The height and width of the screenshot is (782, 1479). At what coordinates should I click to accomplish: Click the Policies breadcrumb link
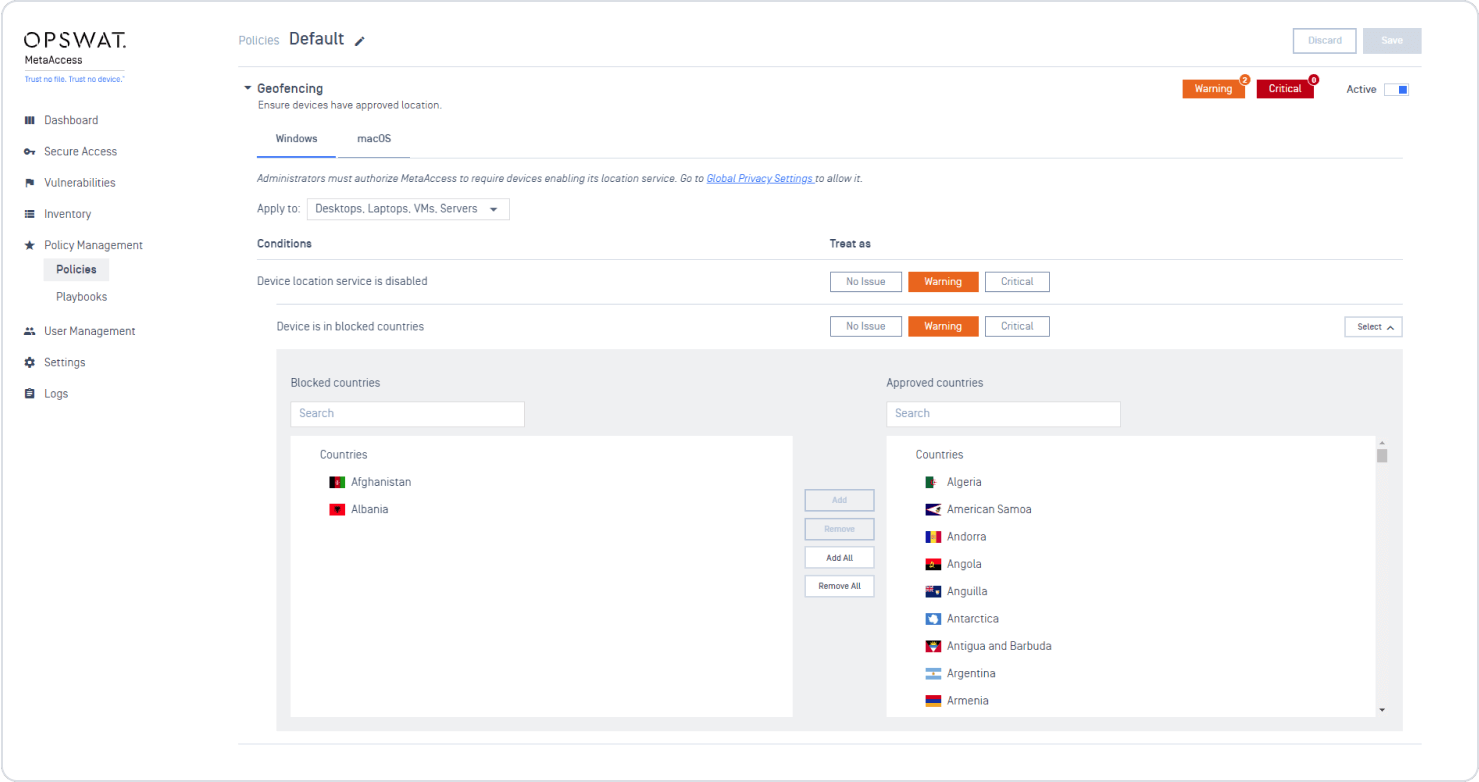pos(259,41)
